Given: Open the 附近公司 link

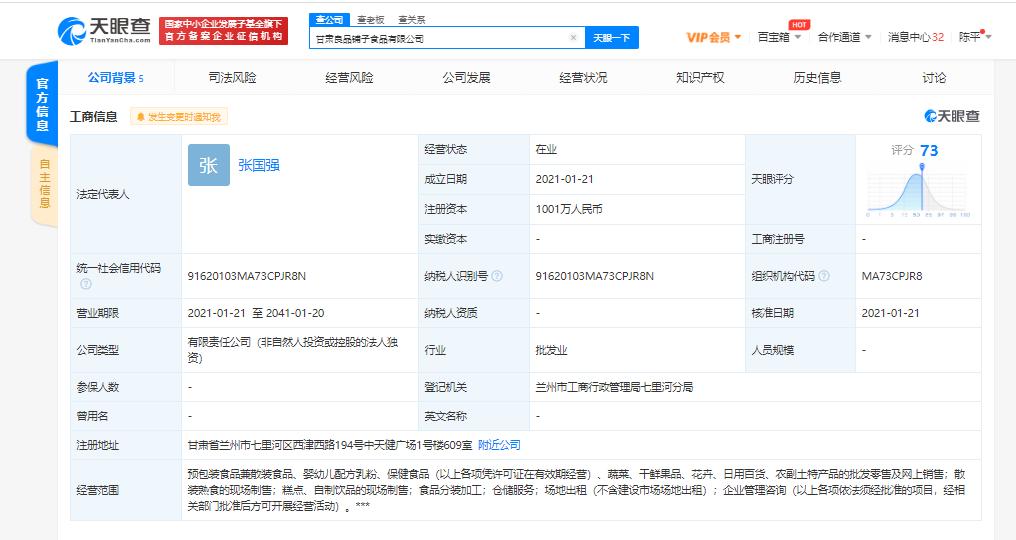Looking at the screenshot, I should (499, 445).
